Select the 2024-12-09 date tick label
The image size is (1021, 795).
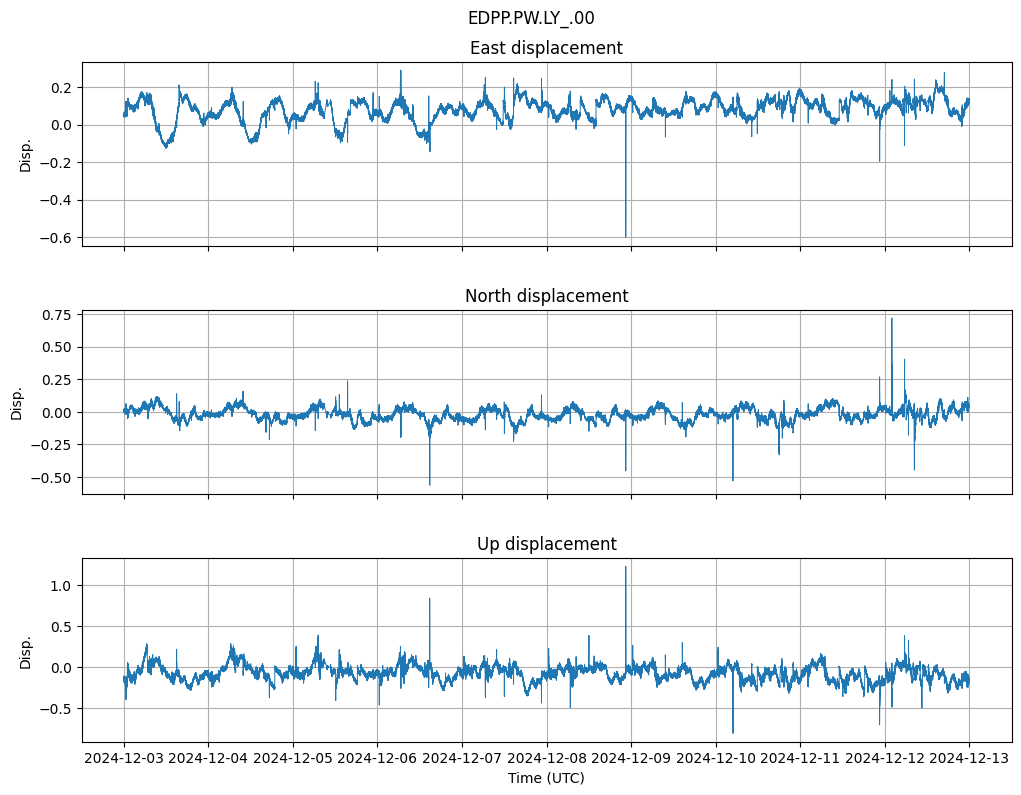point(631,759)
